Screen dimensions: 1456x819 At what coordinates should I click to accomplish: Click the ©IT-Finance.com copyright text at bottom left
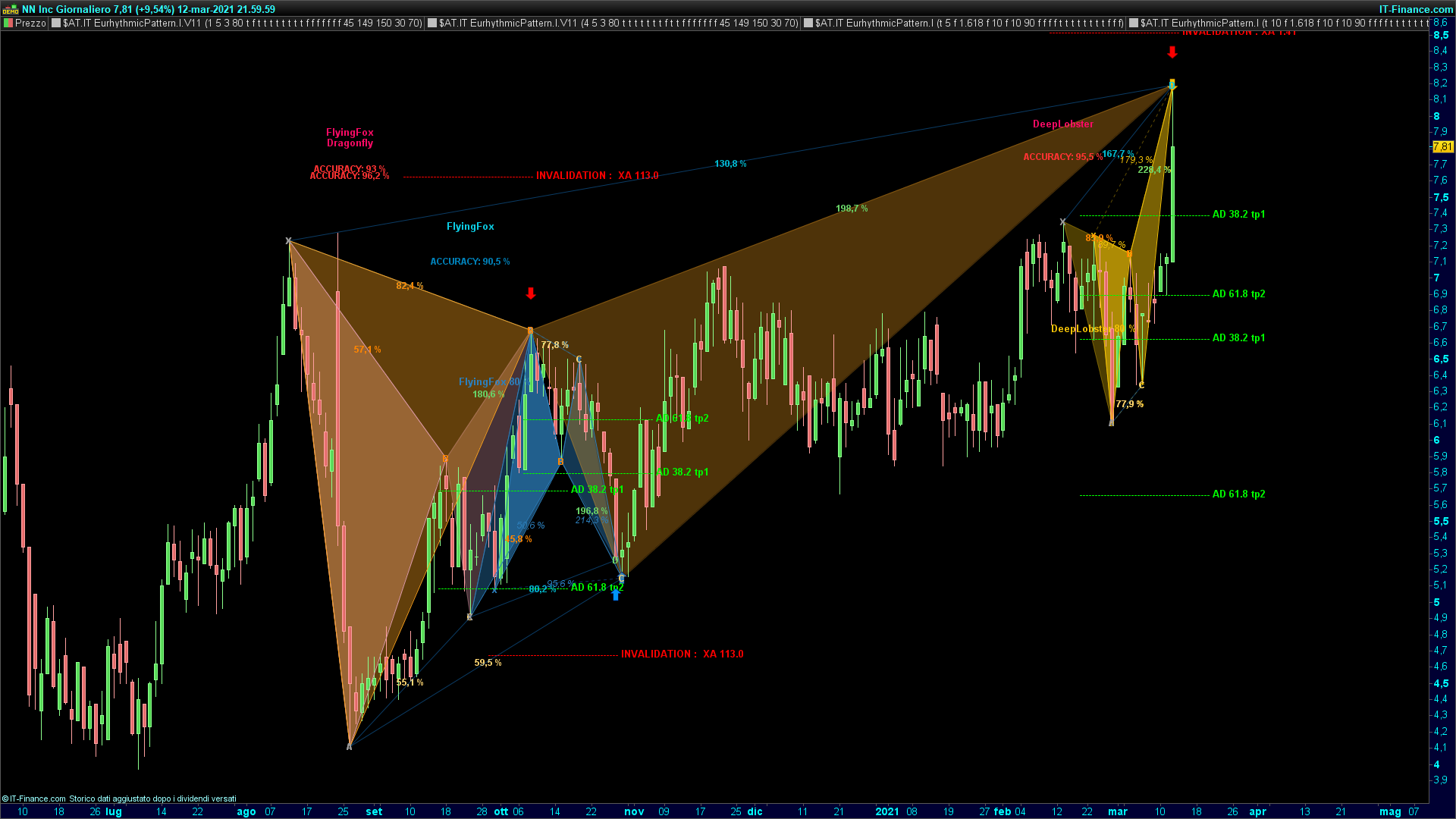point(34,799)
